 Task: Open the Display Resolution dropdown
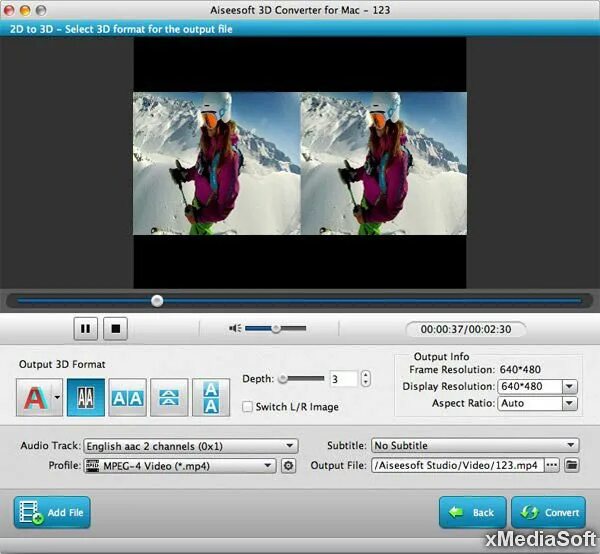click(537, 386)
